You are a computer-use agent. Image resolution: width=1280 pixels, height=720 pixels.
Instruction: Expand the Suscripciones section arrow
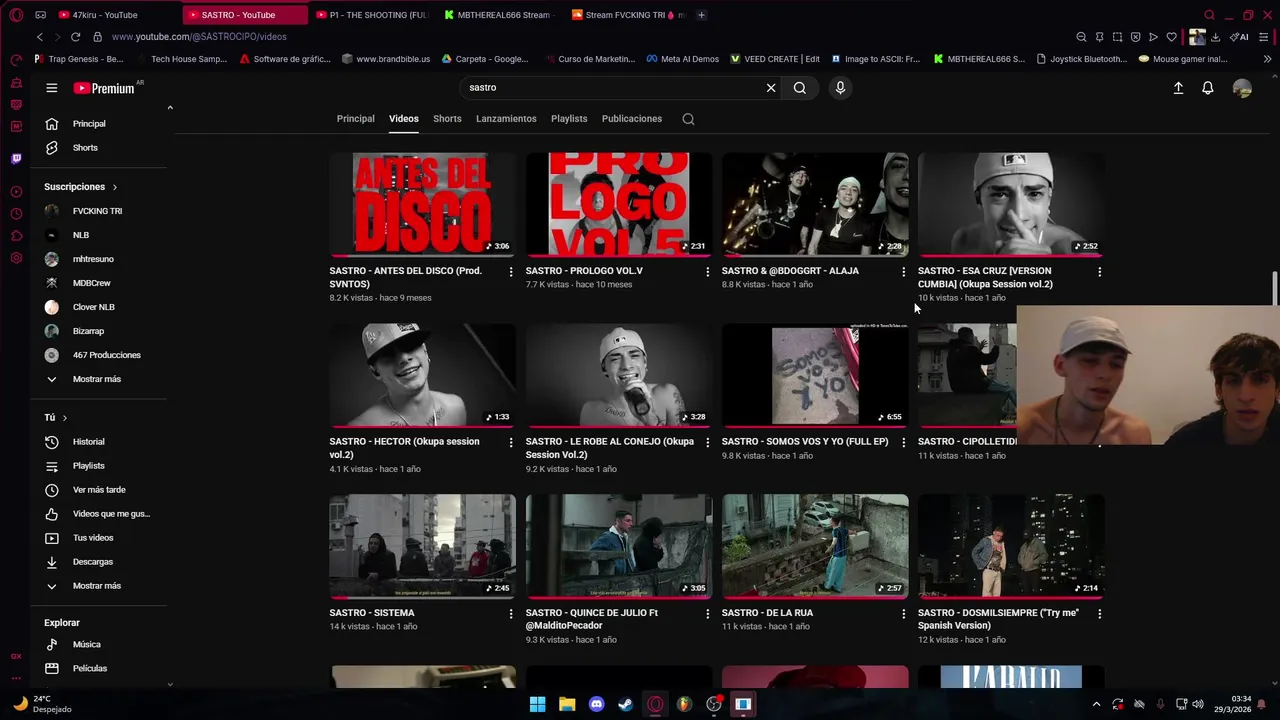coord(114,187)
